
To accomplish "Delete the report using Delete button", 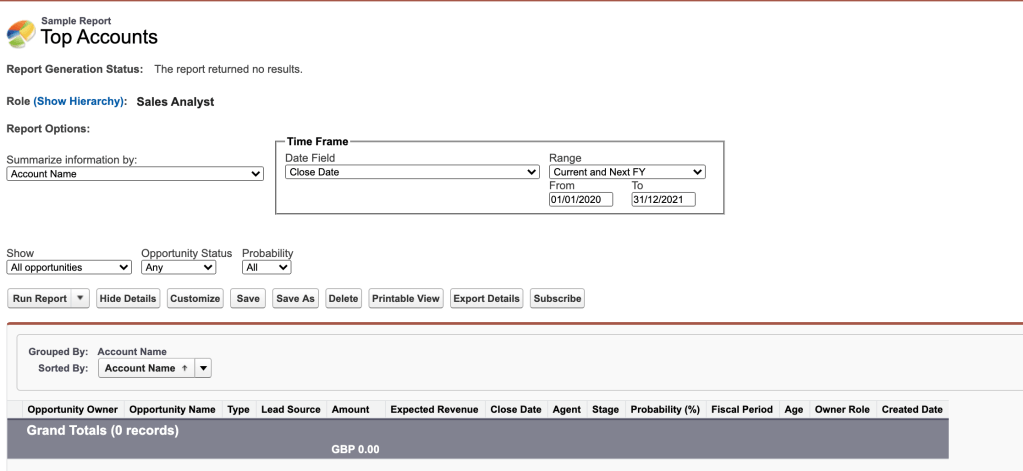I will (343, 299).
